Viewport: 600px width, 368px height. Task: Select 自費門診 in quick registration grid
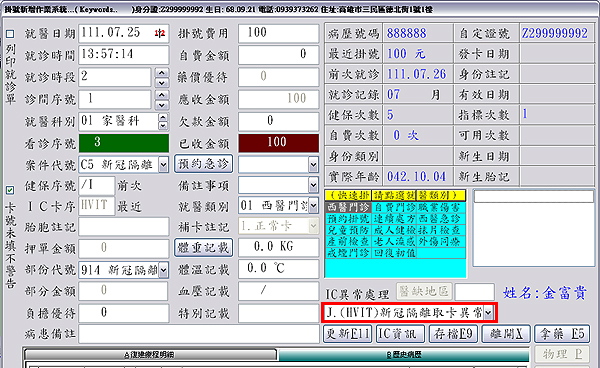click(x=394, y=207)
